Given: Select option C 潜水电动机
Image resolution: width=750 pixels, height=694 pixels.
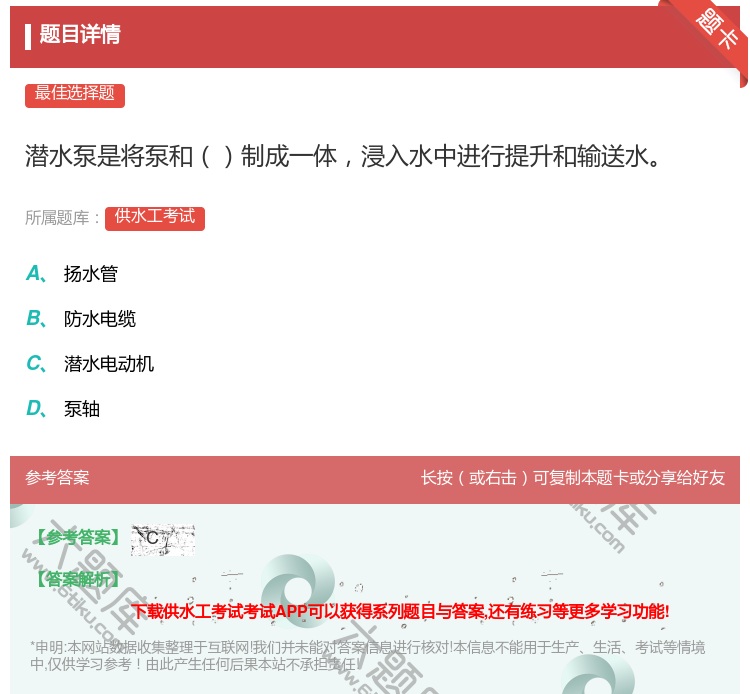Looking at the screenshot, I should click(90, 364).
